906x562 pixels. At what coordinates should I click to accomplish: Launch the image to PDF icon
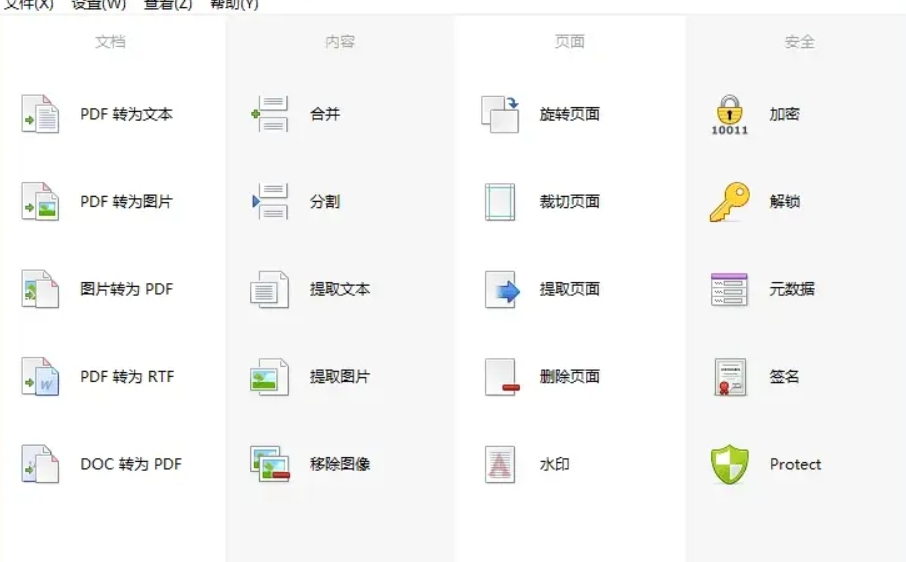tap(40, 289)
